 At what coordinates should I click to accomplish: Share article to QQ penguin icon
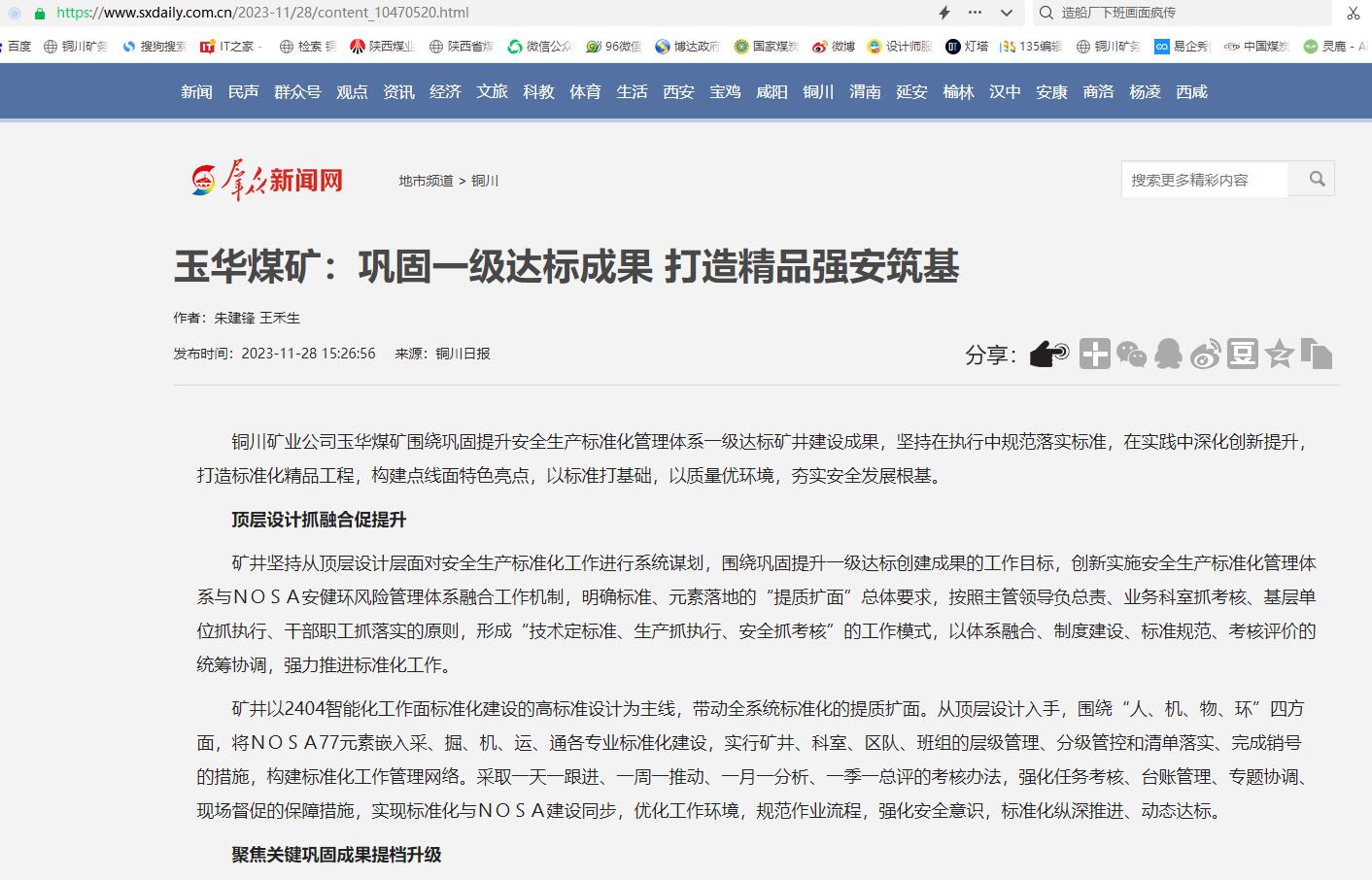coord(1168,355)
